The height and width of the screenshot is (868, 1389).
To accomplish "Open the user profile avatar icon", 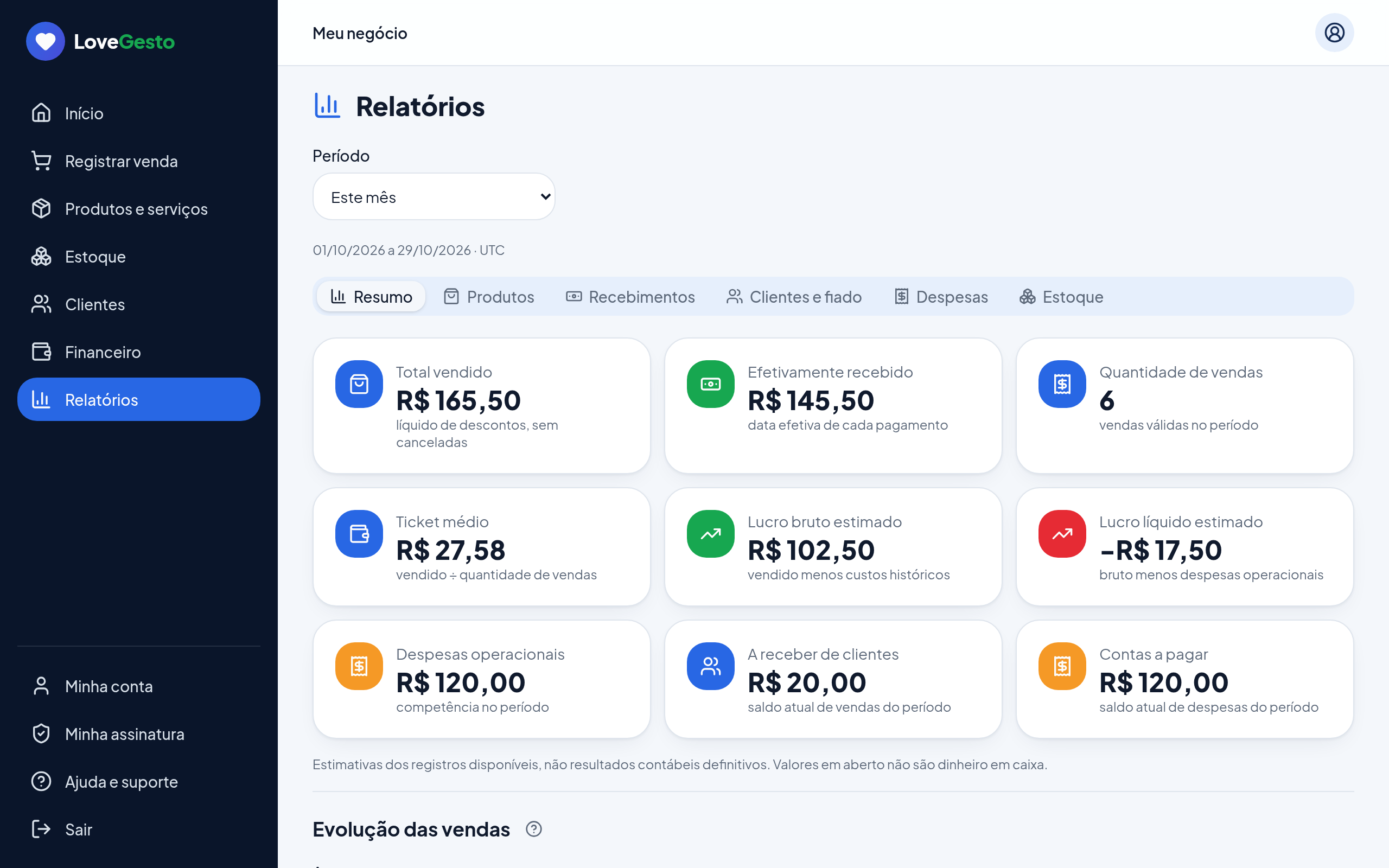I will click(1334, 33).
